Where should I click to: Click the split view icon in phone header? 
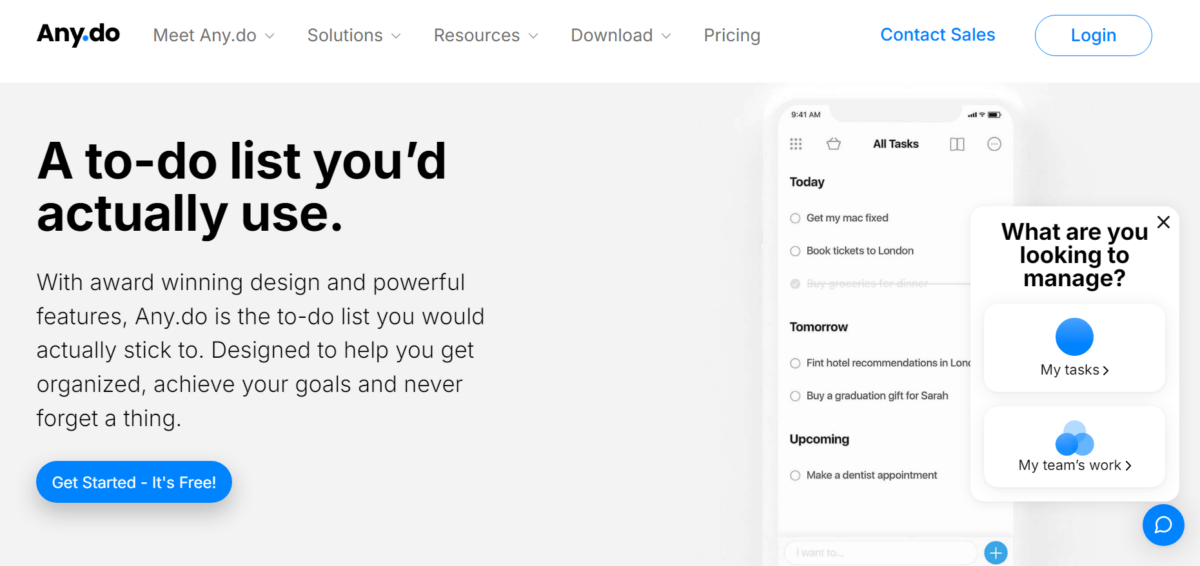(x=957, y=144)
